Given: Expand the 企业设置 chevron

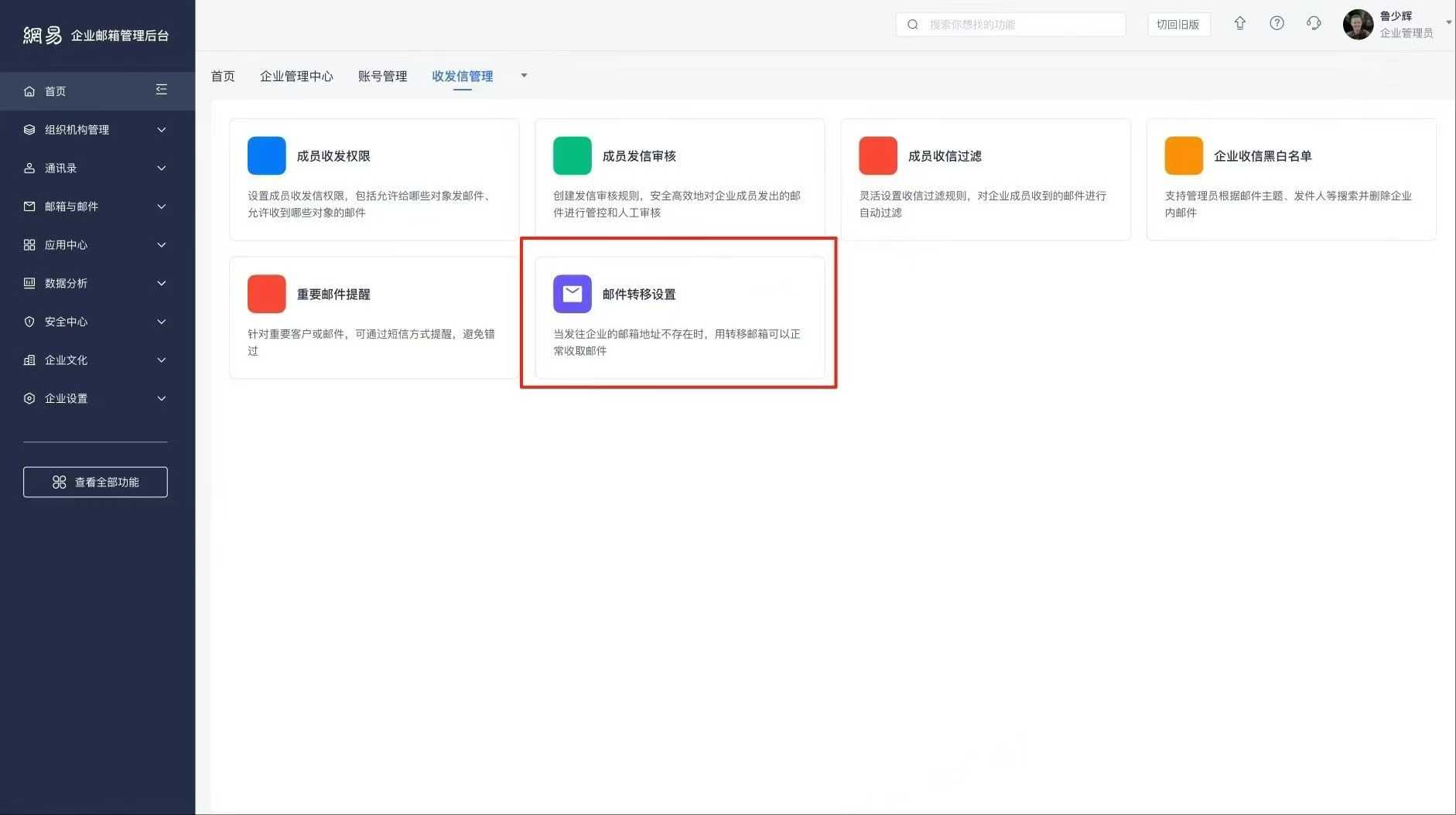Looking at the screenshot, I should (162, 398).
